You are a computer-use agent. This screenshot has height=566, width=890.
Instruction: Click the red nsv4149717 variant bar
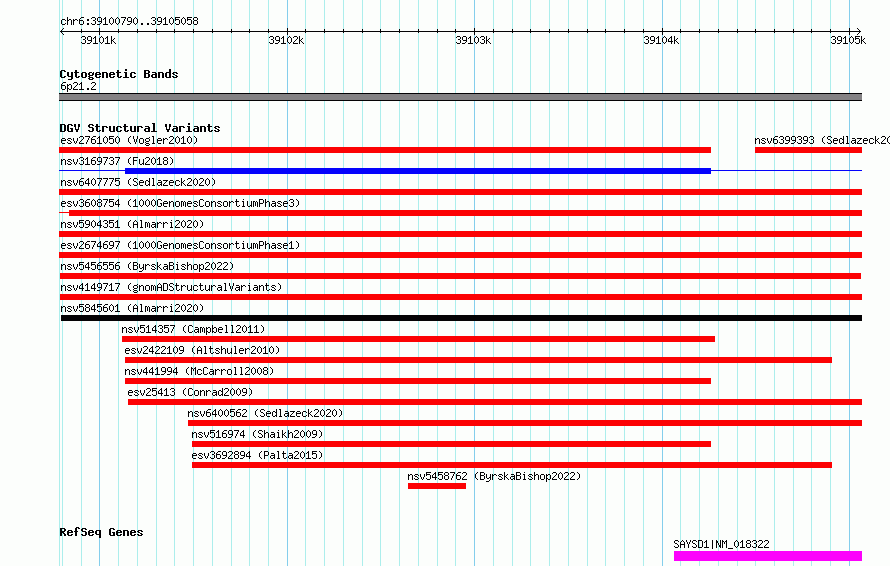click(x=460, y=297)
